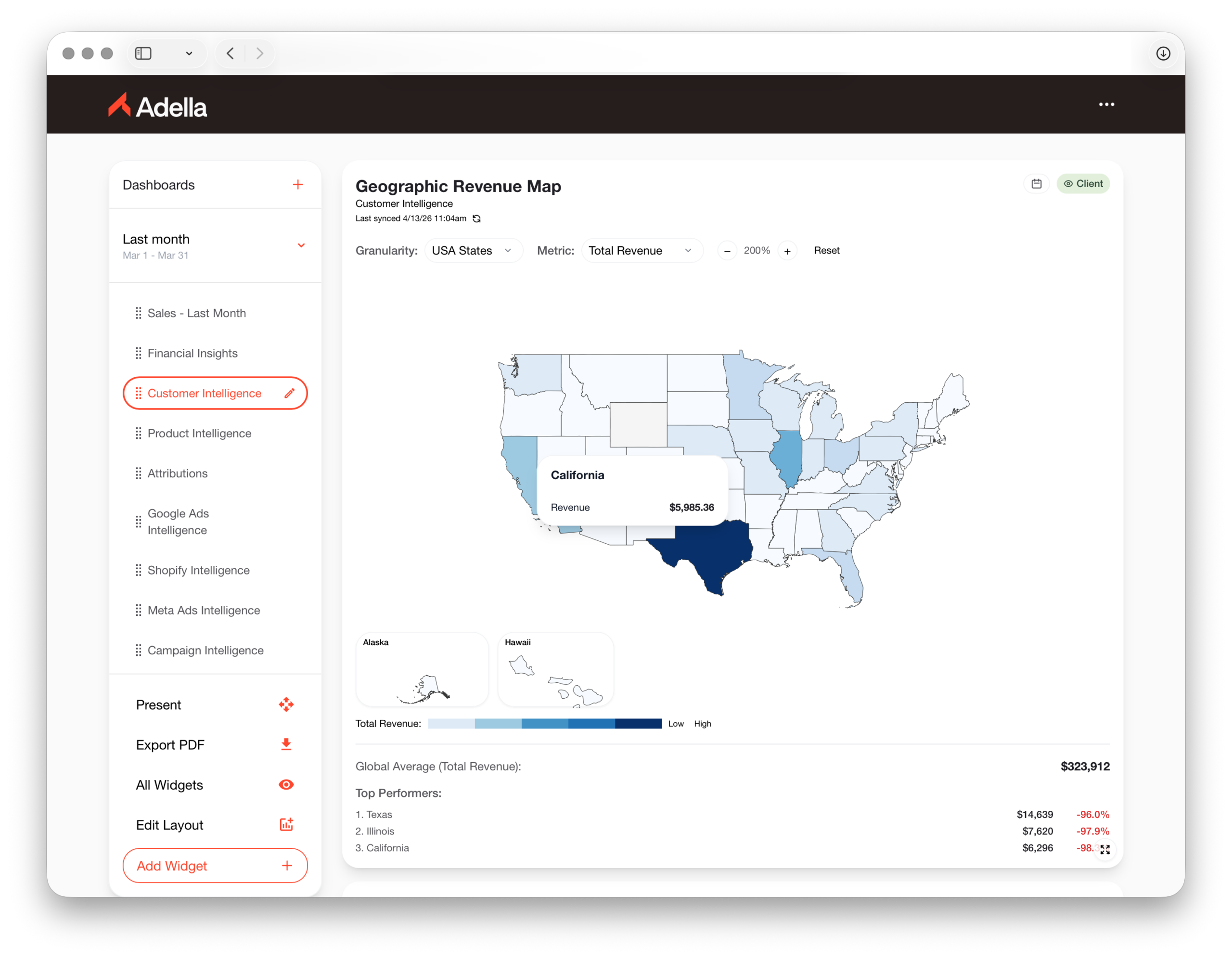
Task: Click the Edit Layout chart icon
Action: [286, 825]
